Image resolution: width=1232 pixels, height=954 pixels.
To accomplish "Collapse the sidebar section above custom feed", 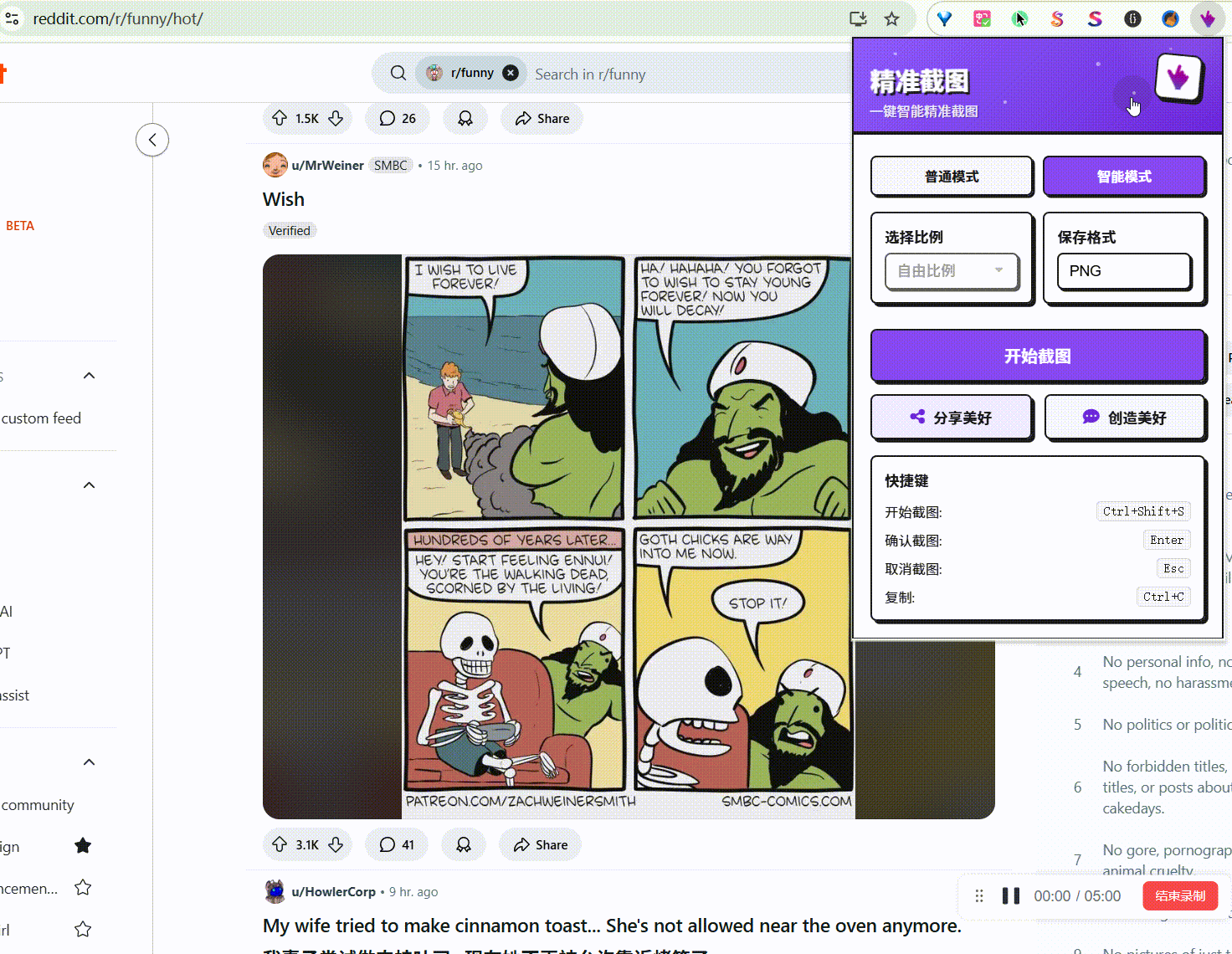I will pyautogui.click(x=90, y=376).
